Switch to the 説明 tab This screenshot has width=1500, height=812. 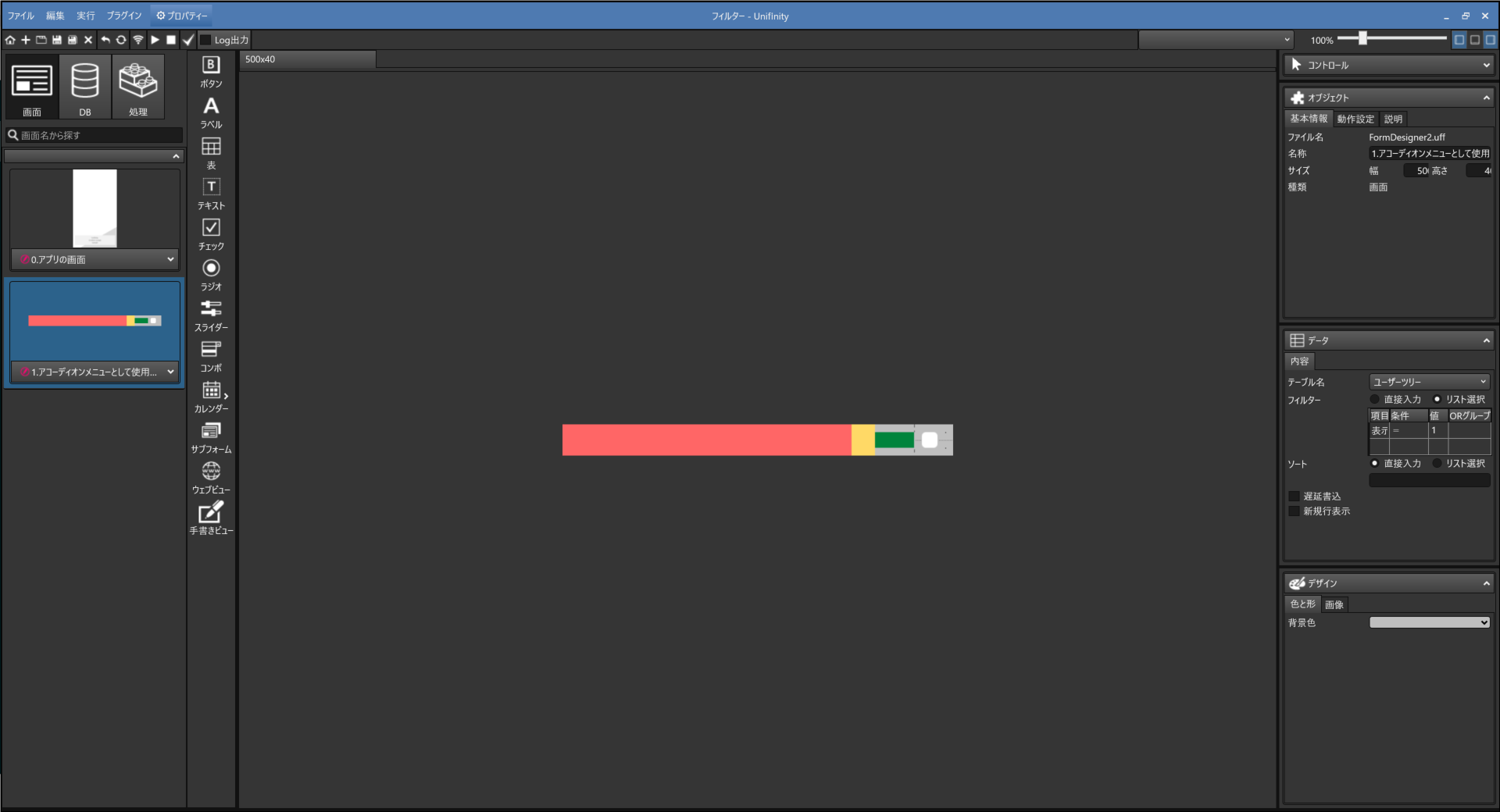1393,119
